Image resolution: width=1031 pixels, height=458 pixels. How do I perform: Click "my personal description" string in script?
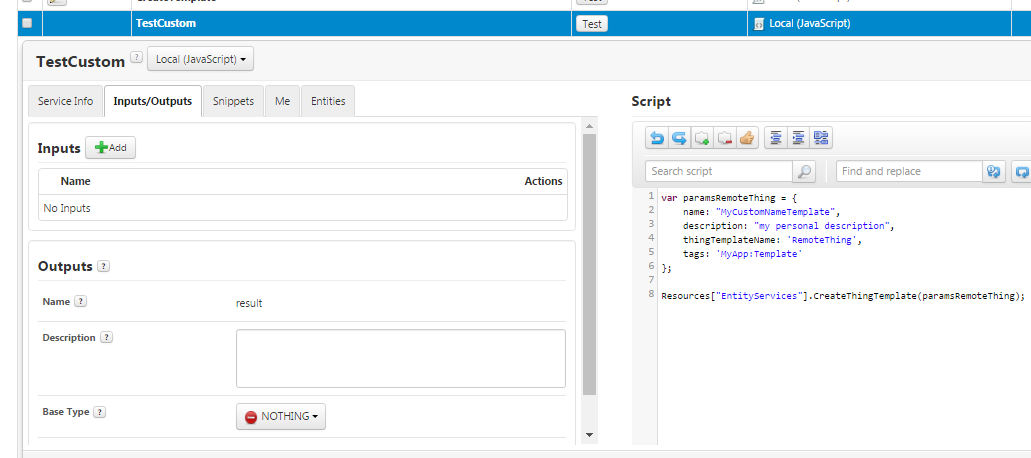click(x=822, y=226)
